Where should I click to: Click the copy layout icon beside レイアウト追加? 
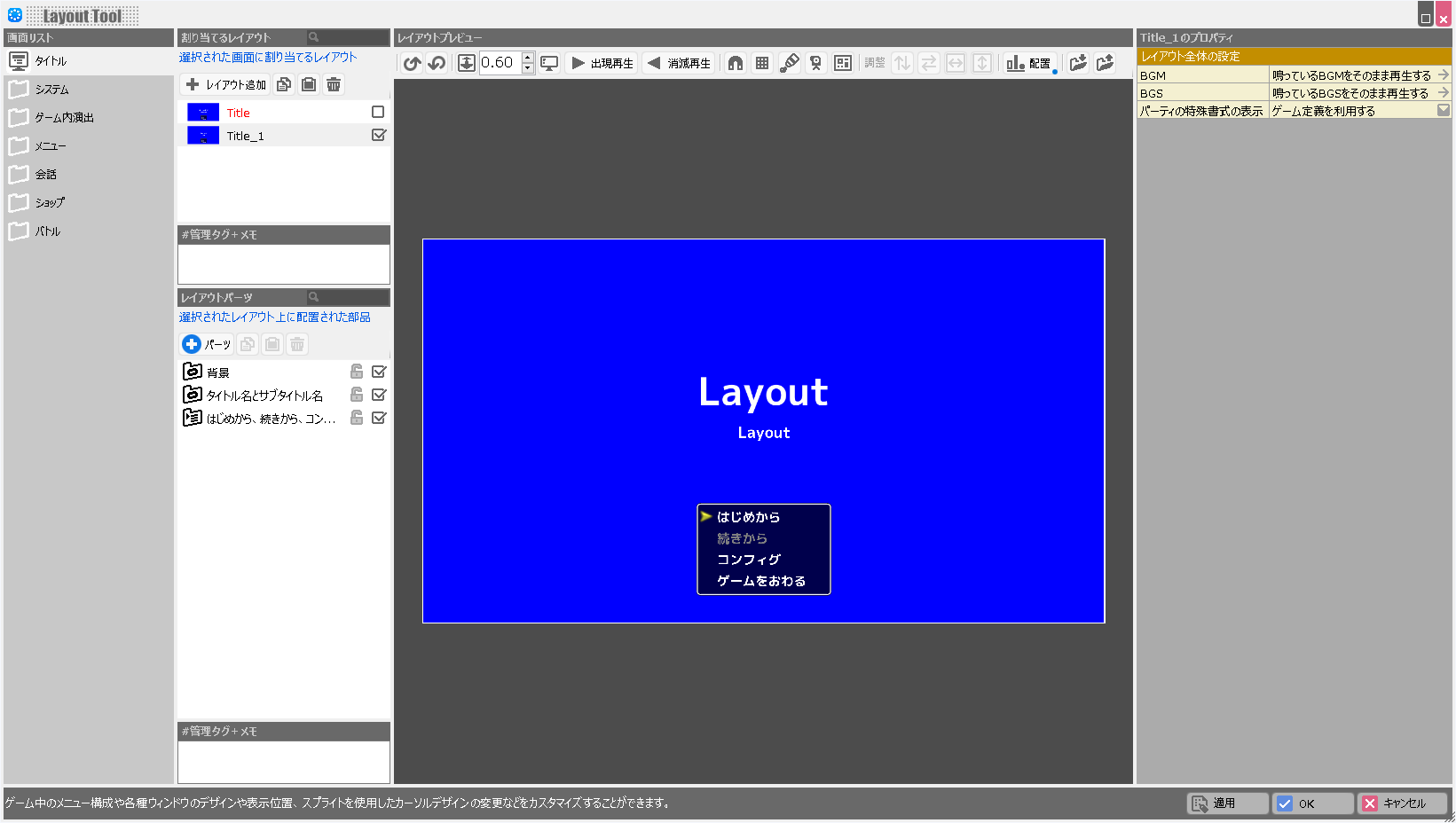point(284,85)
